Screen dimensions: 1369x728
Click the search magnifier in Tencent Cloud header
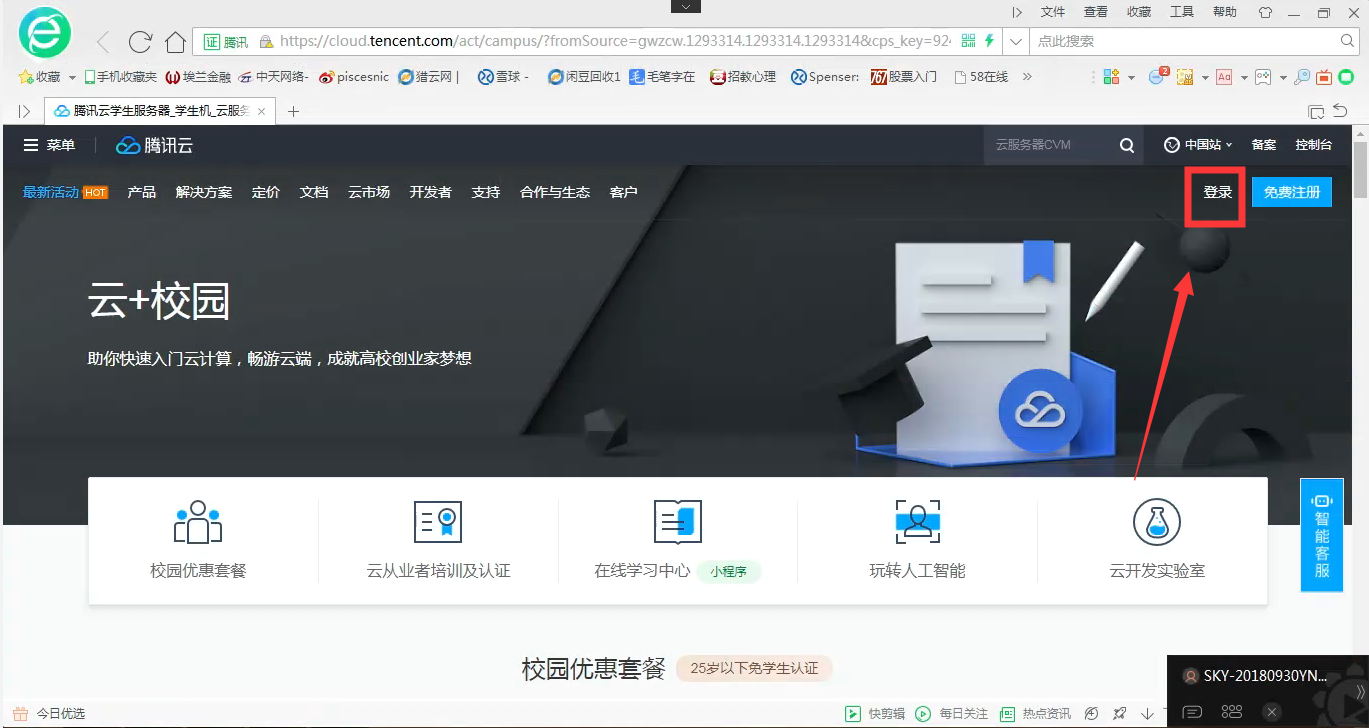click(1127, 145)
